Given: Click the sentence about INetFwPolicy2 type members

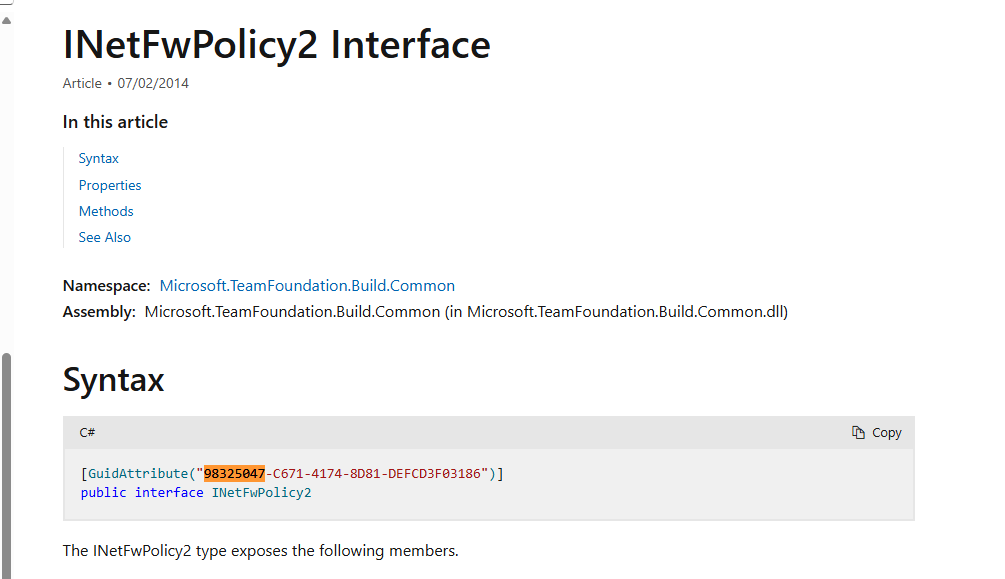Looking at the screenshot, I should click(x=260, y=551).
